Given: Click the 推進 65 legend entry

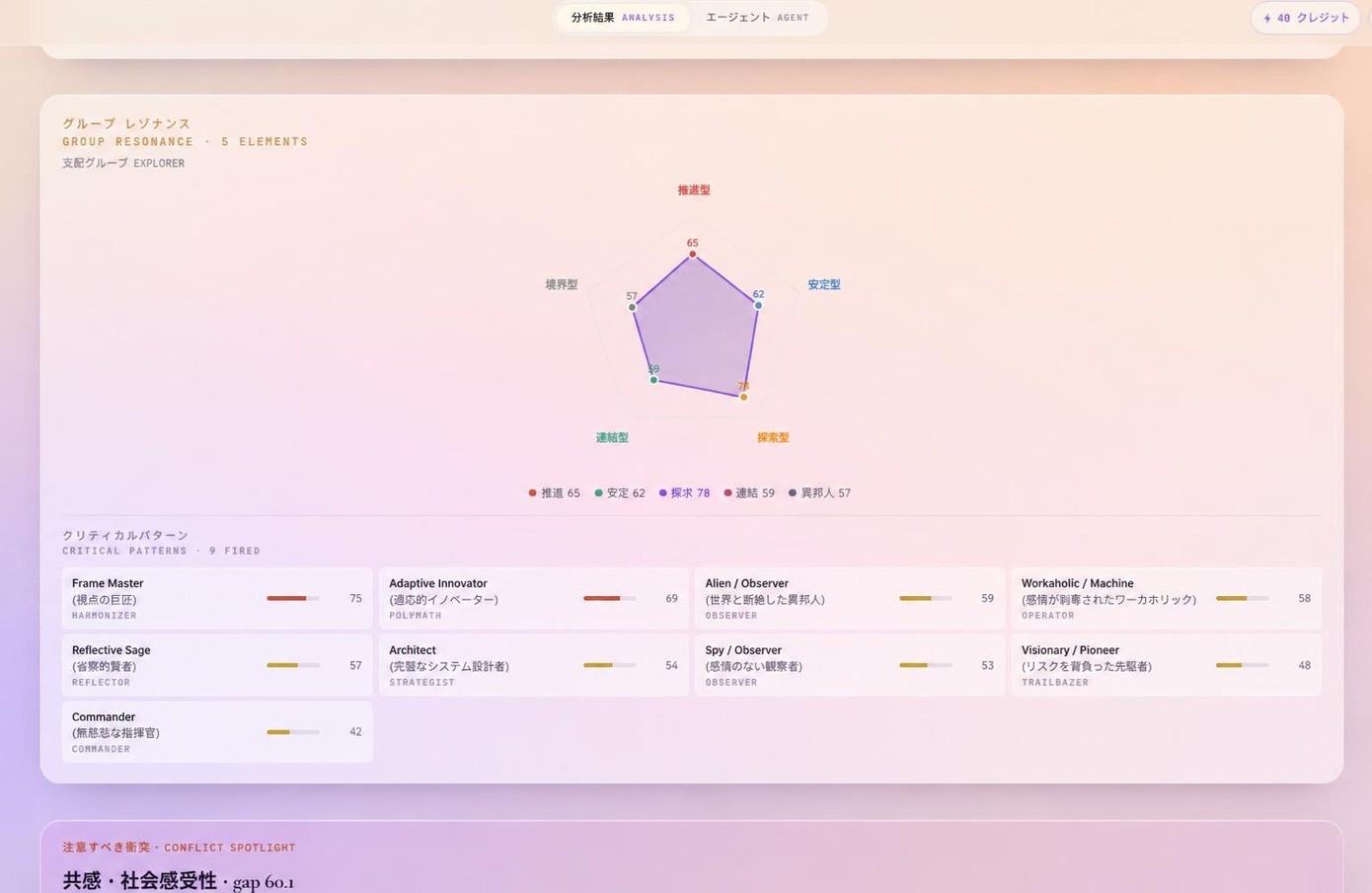Looking at the screenshot, I should [x=555, y=493].
